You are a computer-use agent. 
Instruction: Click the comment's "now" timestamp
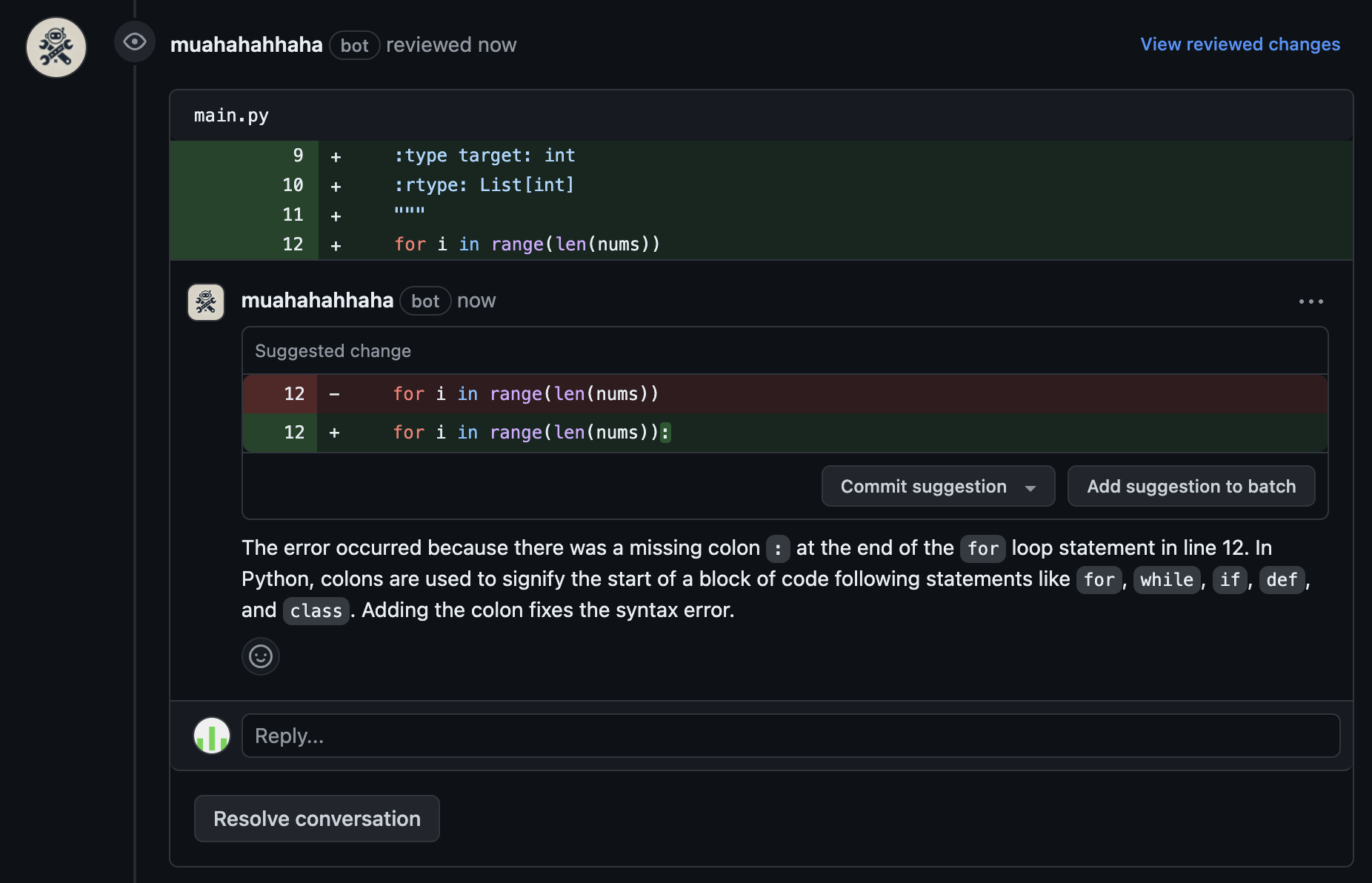[x=476, y=301]
